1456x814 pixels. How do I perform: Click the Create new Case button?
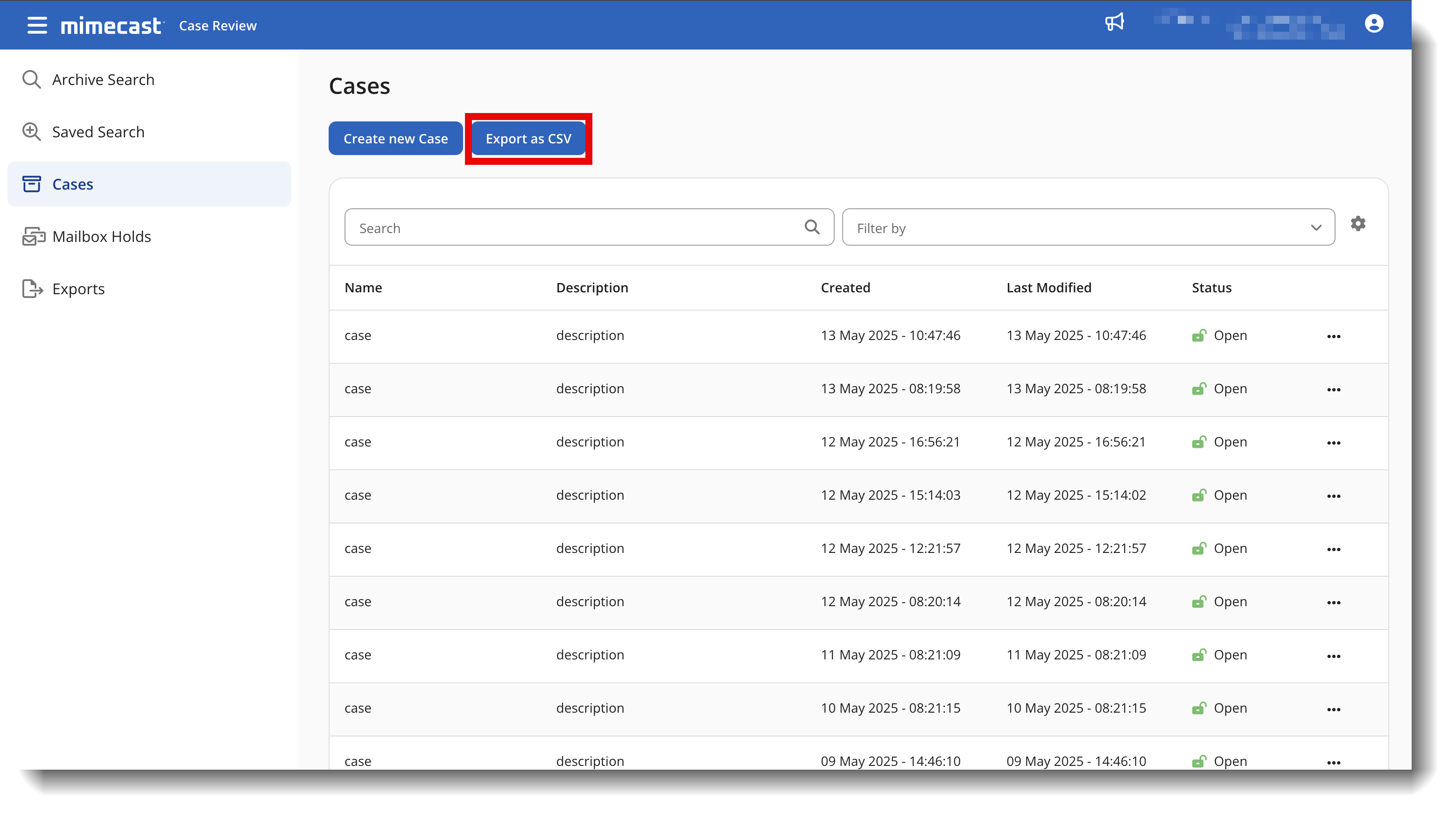tap(395, 138)
